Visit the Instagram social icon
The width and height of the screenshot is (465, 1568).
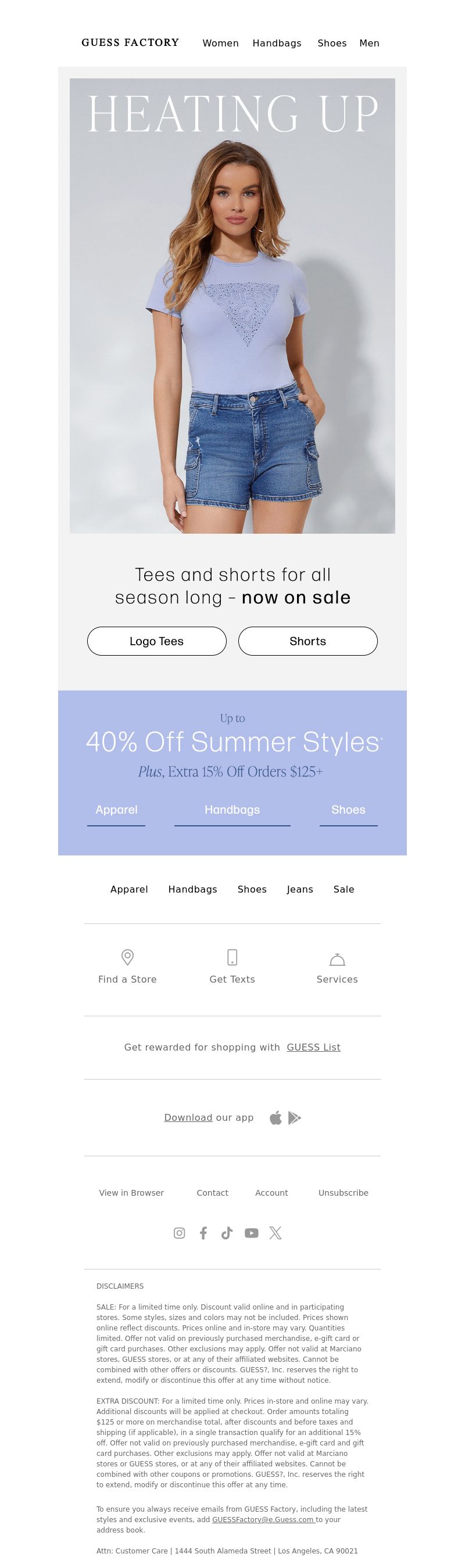(179, 1232)
